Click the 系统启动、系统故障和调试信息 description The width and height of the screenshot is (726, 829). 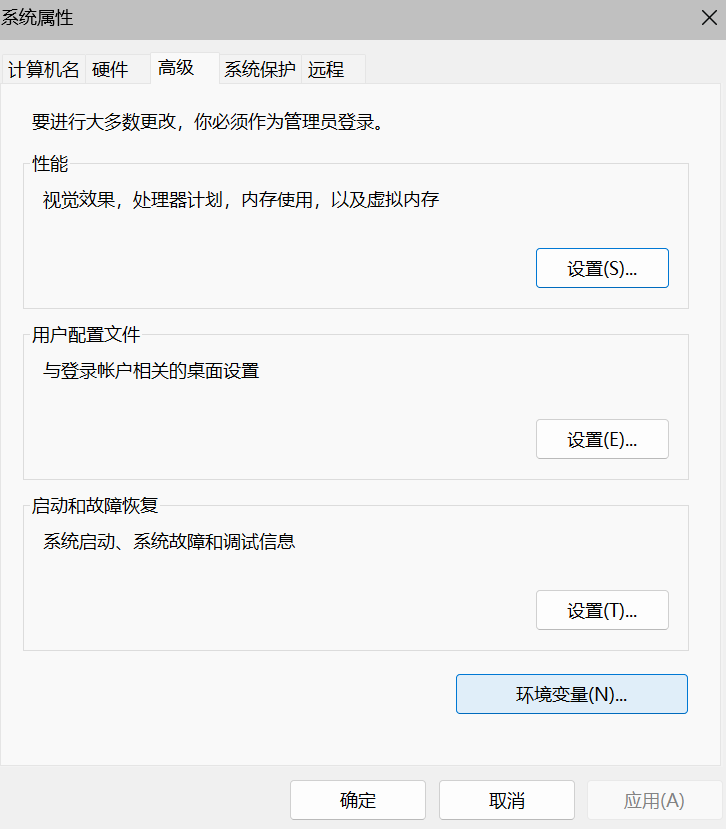click(169, 542)
